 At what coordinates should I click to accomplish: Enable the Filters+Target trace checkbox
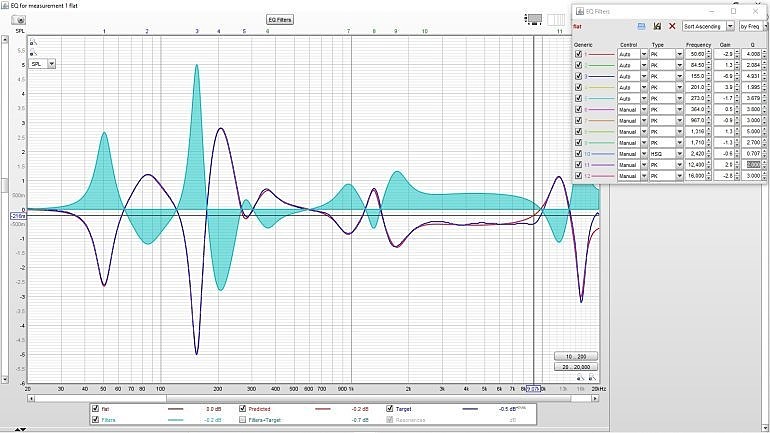[x=243, y=420]
